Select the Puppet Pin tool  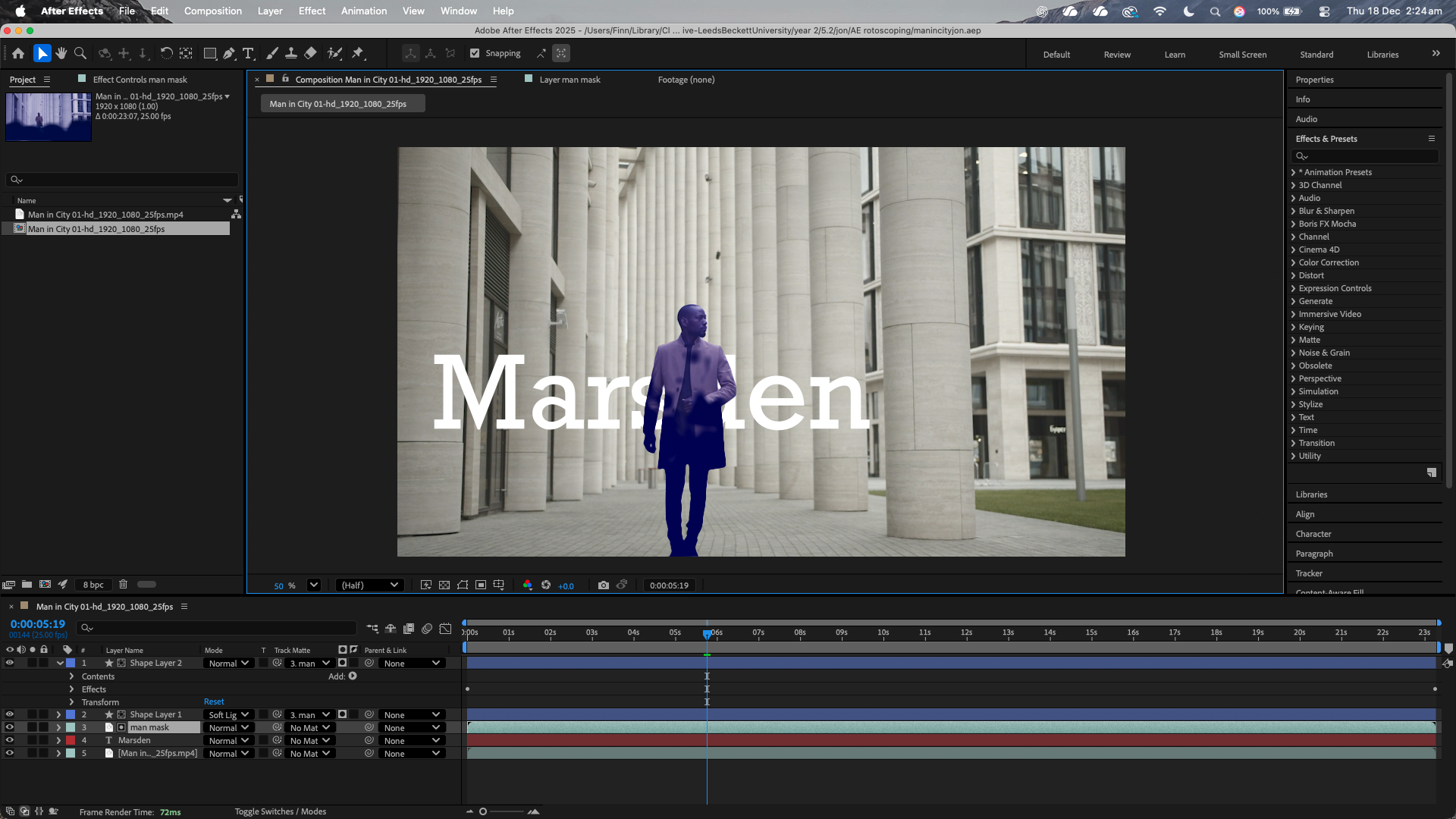[358, 54]
